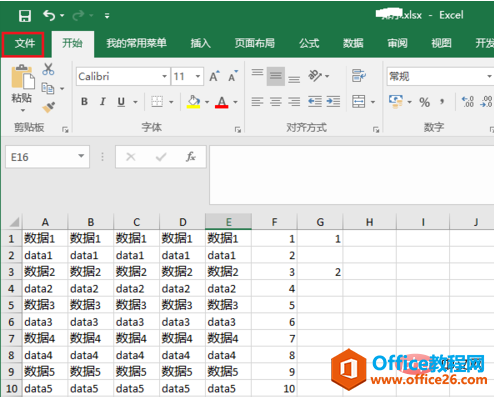Toggle underline formatting
This screenshot has height=397, width=494.
121,102
